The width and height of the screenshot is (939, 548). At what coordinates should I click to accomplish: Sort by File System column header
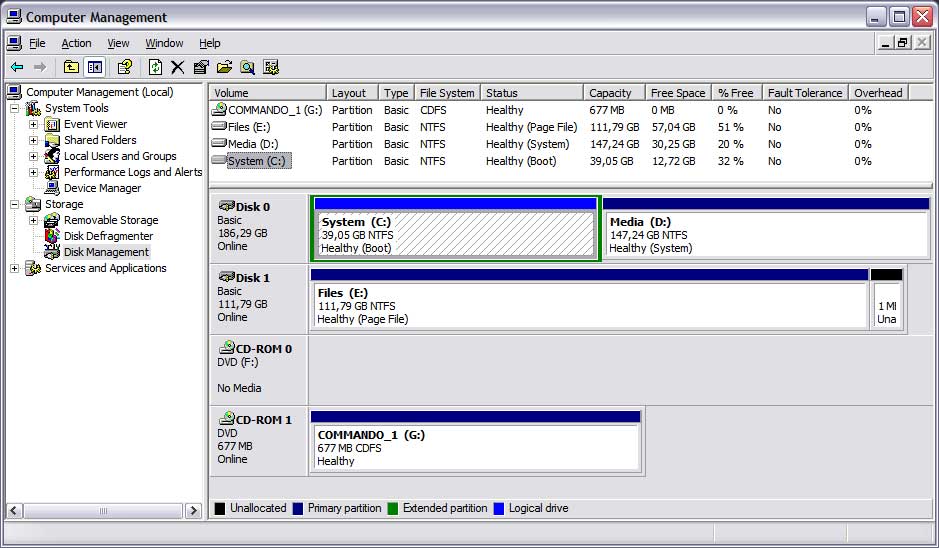(x=447, y=93)
